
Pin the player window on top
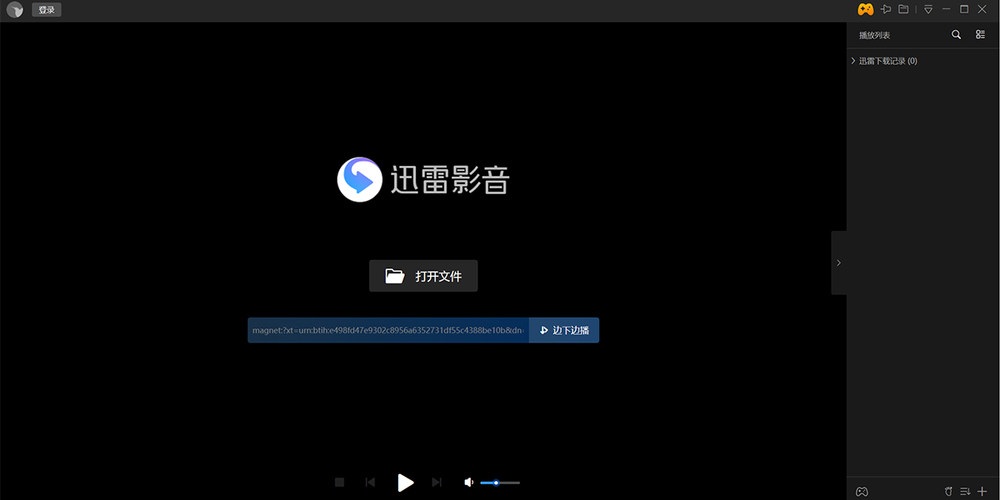pos(884,9)
